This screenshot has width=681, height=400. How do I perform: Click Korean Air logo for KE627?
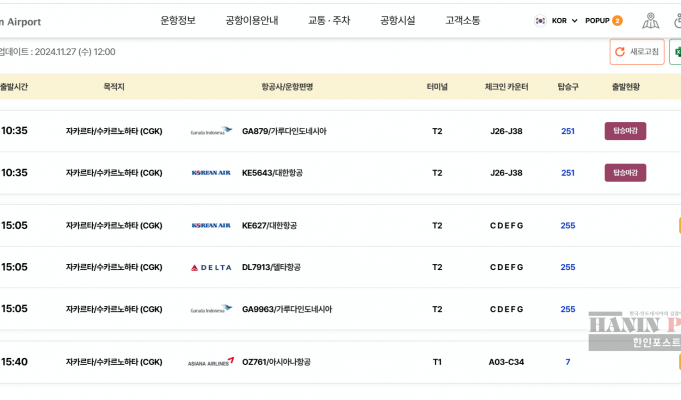[211, 225]
